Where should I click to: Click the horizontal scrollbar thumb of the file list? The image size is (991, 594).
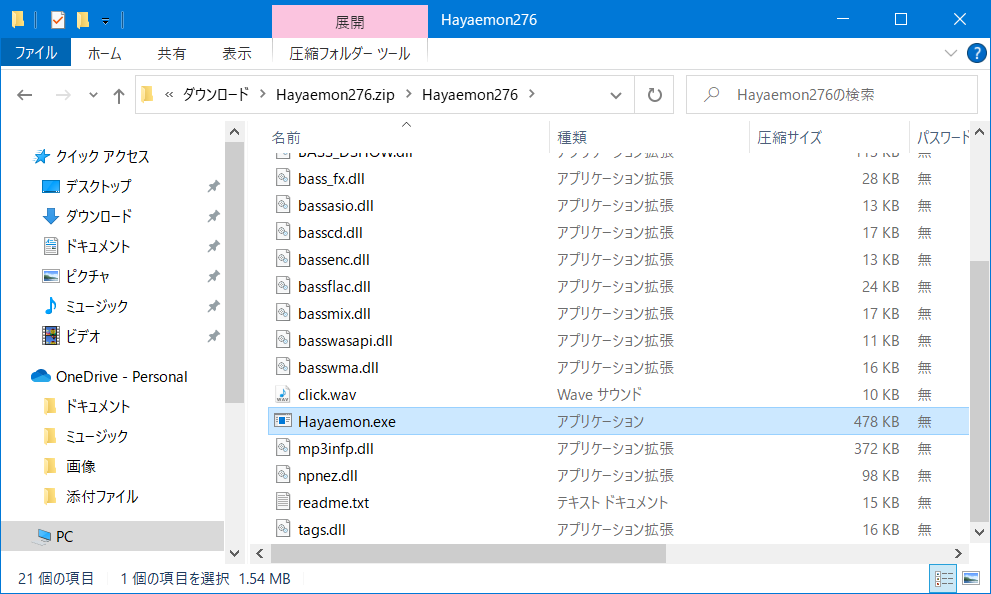[x=468, y=554]
